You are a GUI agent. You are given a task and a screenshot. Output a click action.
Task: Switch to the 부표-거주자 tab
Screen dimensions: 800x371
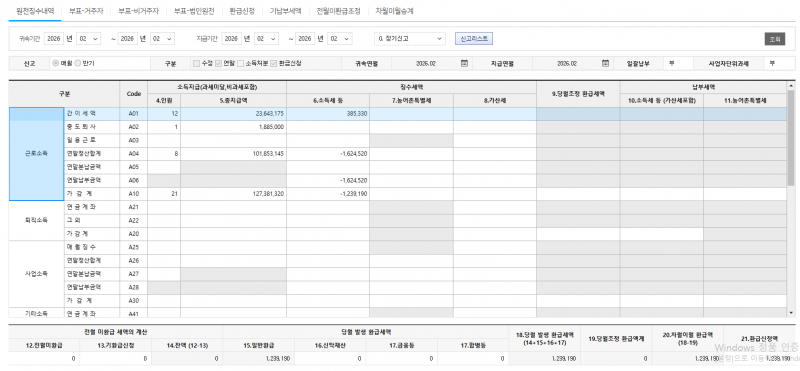(x=86, y=10)
